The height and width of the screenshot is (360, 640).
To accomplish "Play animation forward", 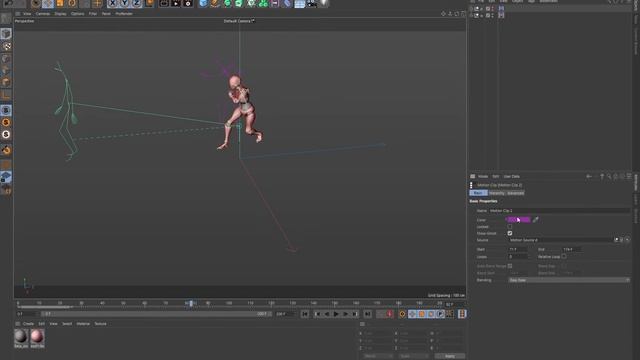I will click(336, 314).
